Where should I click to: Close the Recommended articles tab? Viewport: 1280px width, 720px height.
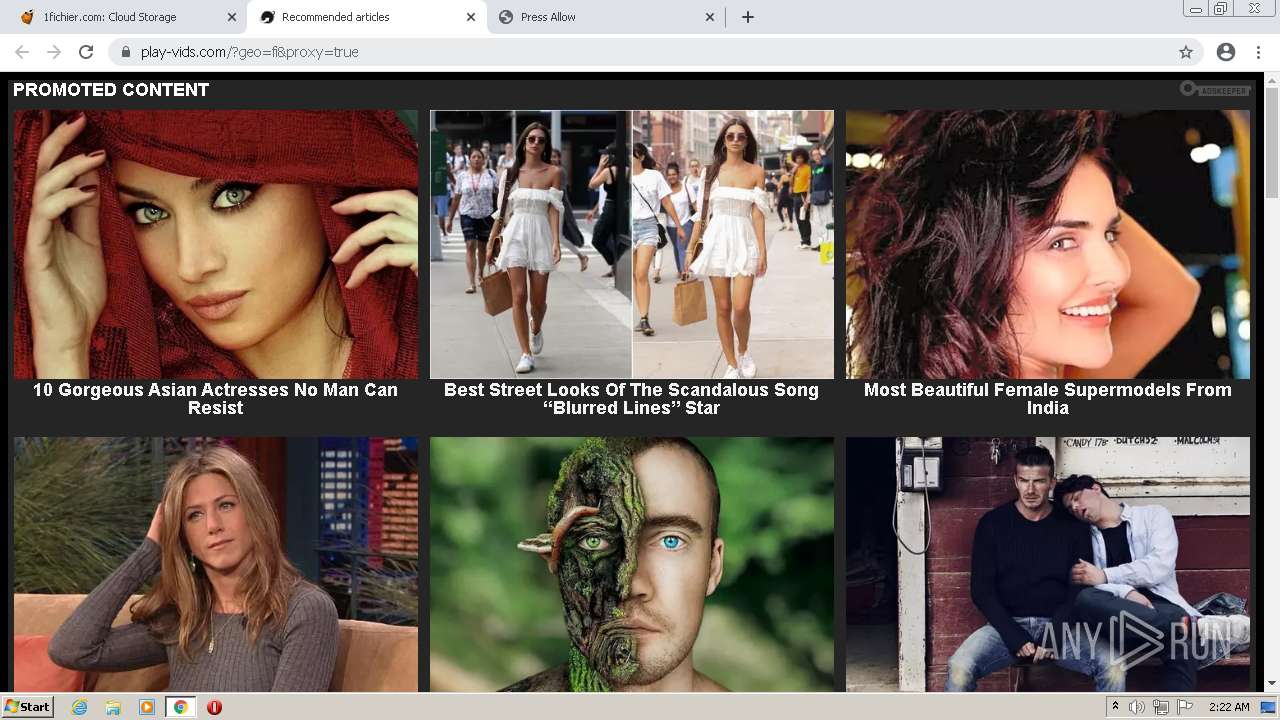coord(471,17)
